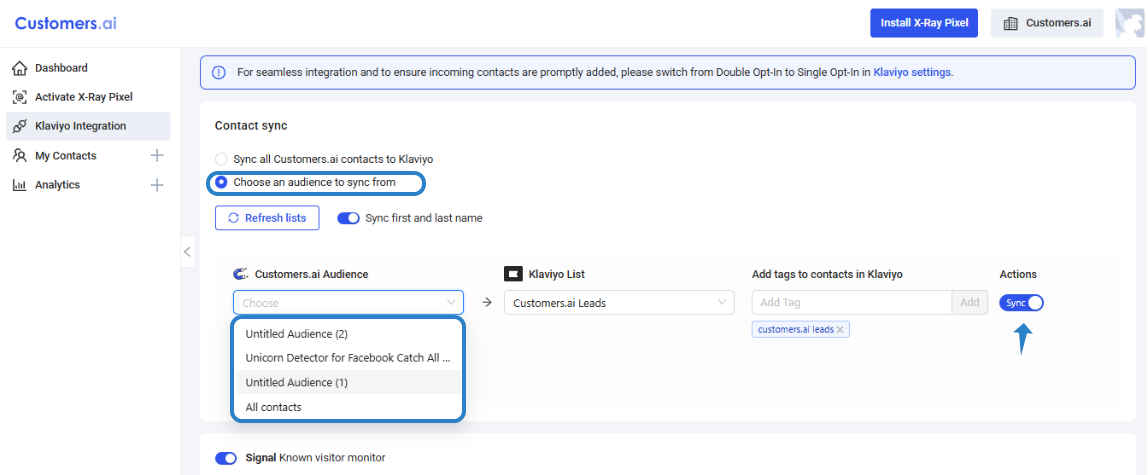Remove the customers.ai leads tag
The height and width of the screenshot is (475, 1148).
tap(840, 330)
